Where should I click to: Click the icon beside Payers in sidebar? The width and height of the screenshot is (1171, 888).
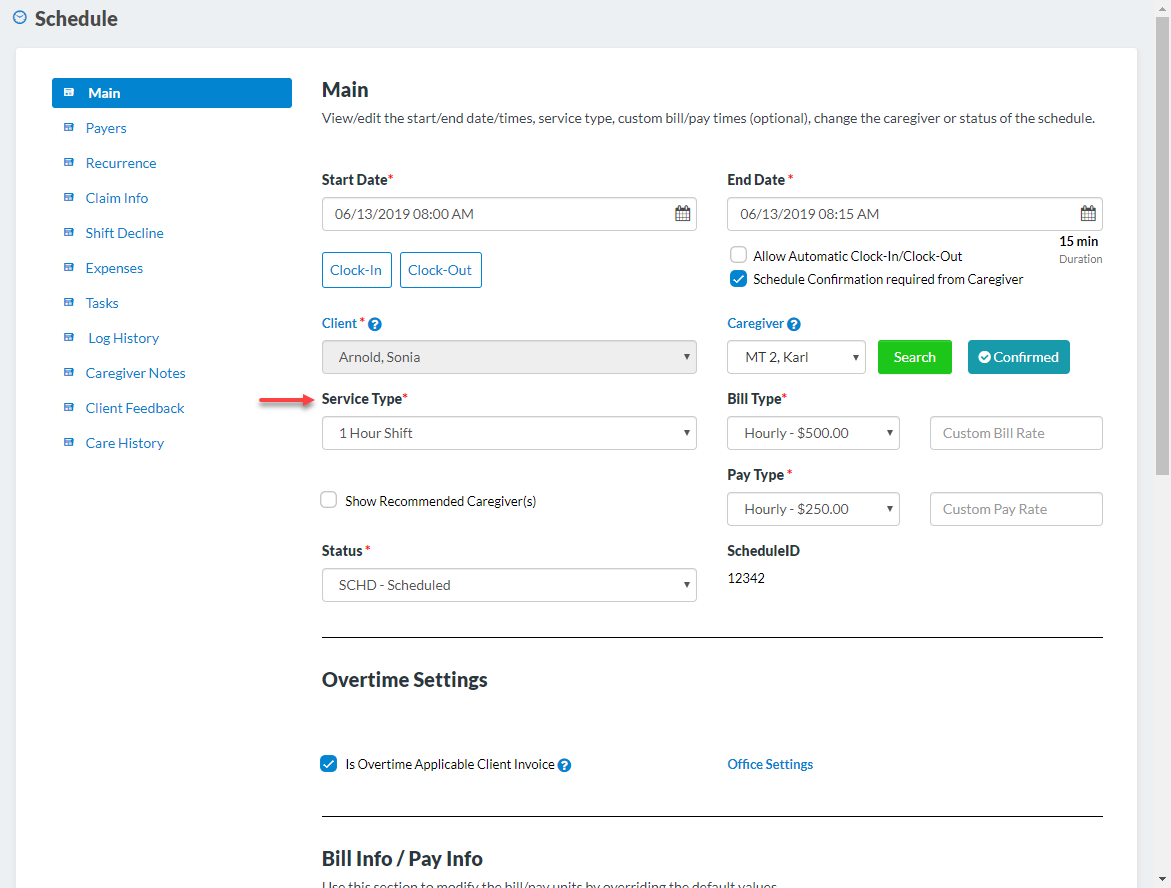[69, 128]
